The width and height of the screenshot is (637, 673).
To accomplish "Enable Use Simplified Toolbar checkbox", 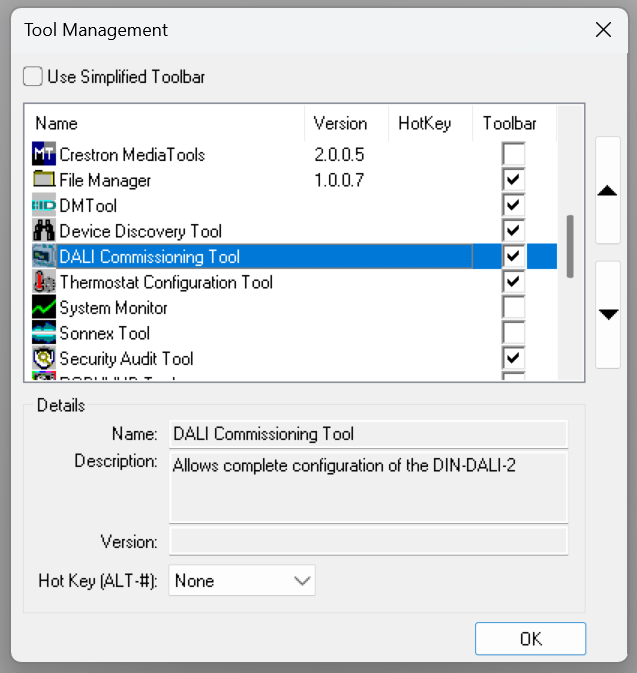I will pyautogui.click(x=33, y=76).
